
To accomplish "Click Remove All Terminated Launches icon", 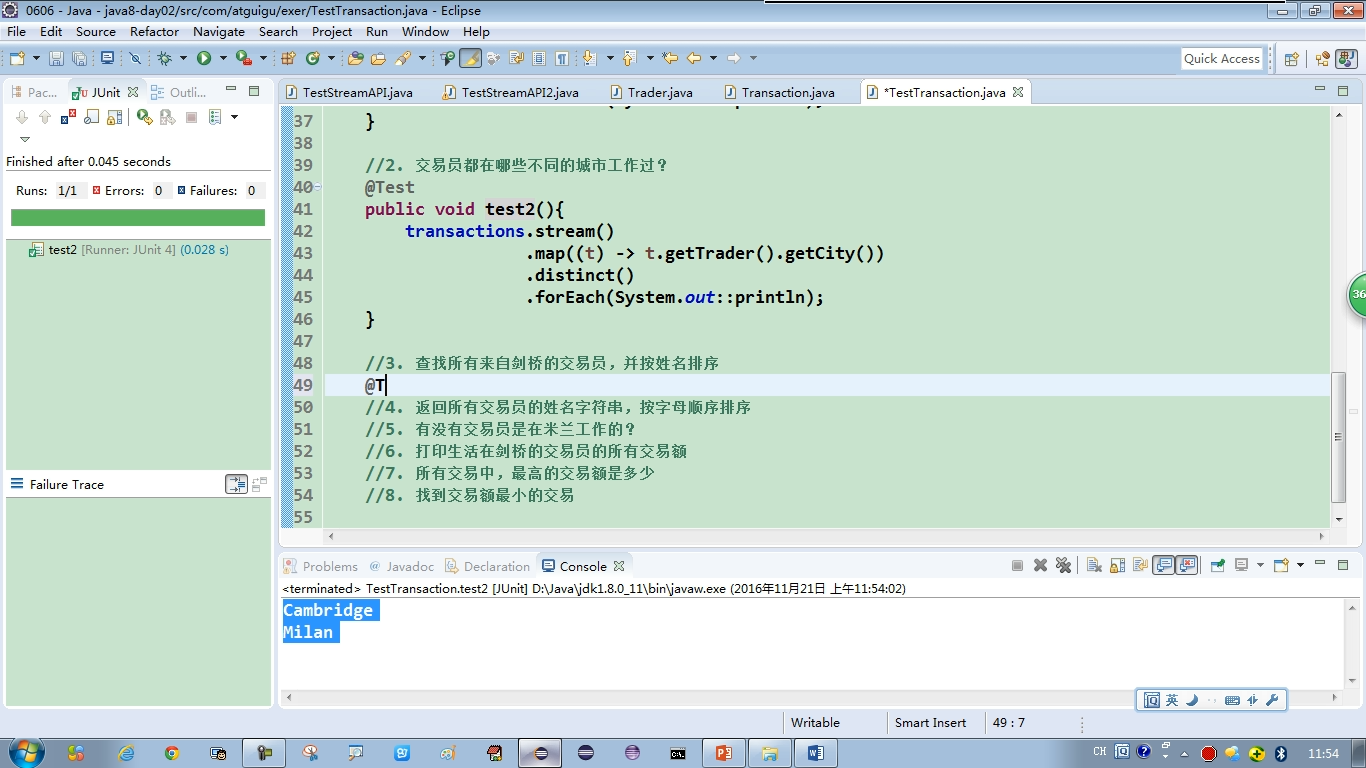I will tap(1063, 566).
